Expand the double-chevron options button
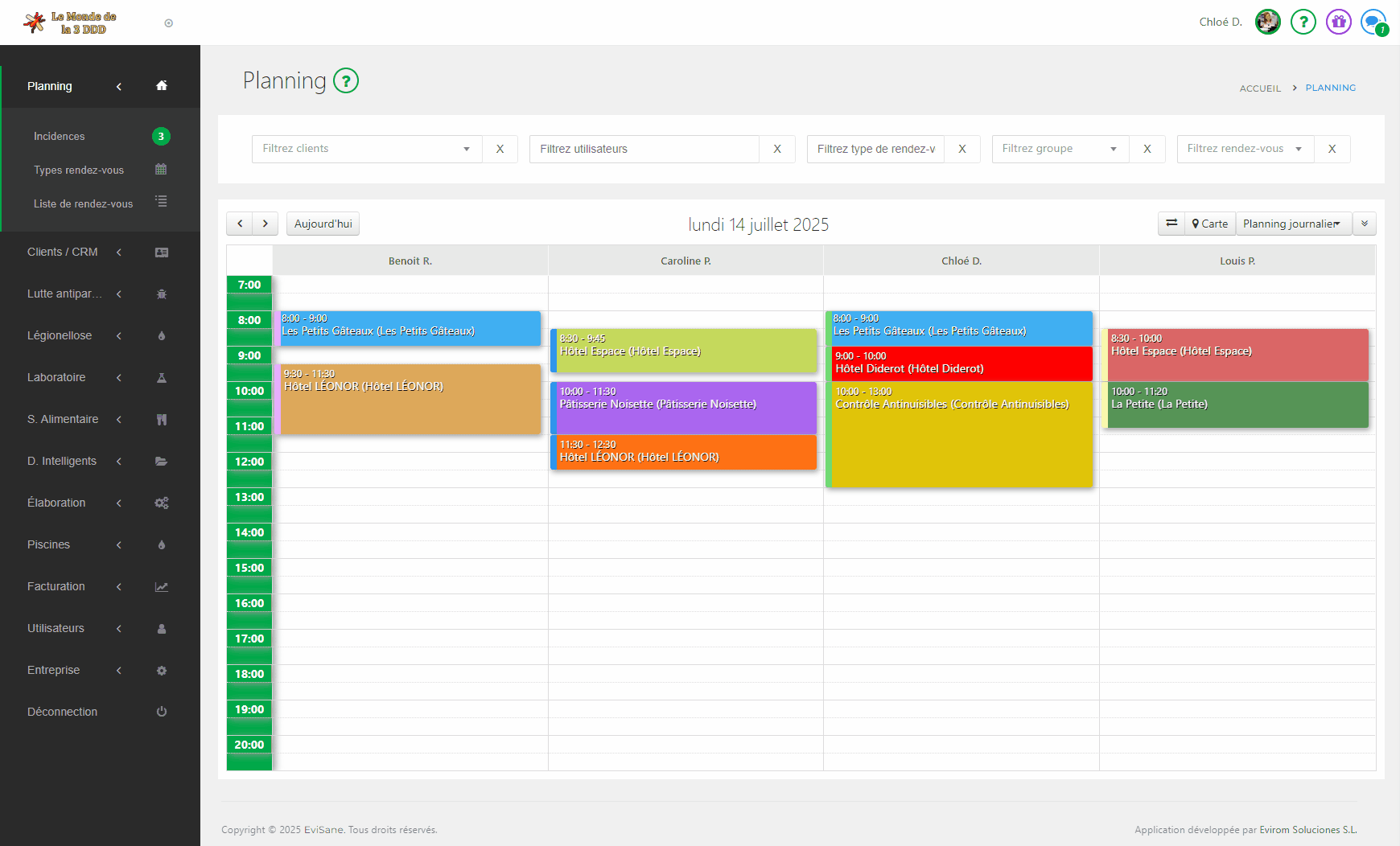Image resolution: width=1400 pixels, height=846 pixels. tap(1365, 224)
